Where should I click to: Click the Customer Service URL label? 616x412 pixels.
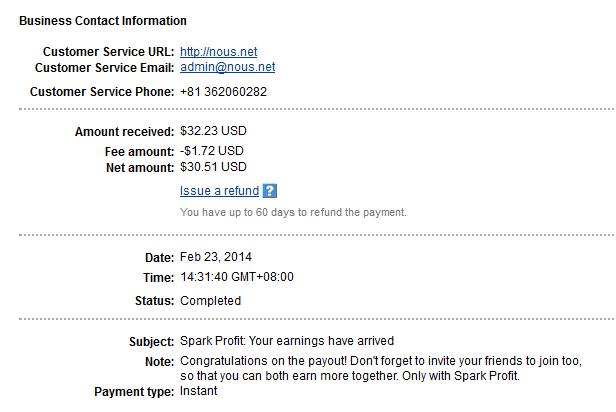tap(108, 52)
